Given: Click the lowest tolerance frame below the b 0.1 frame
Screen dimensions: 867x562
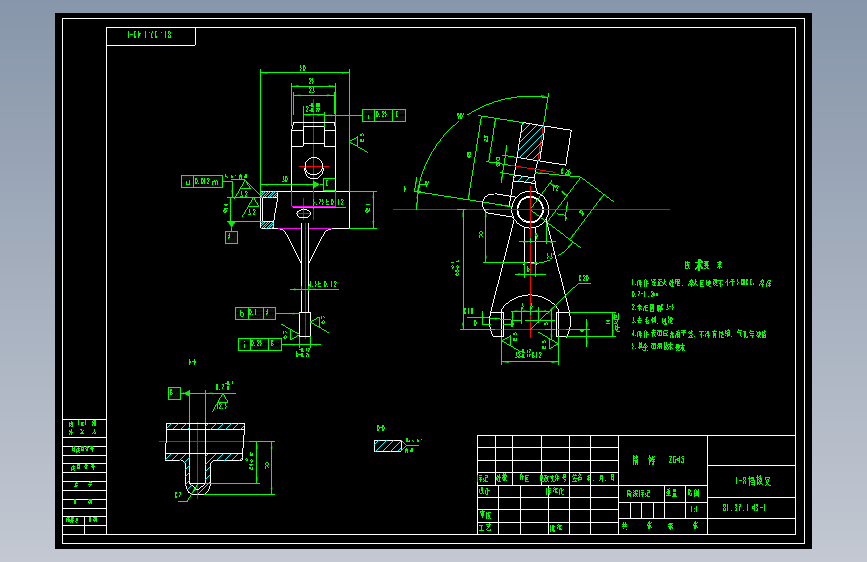Looking at the screenshot, I should pyautogui.click(x=260, y=345).
